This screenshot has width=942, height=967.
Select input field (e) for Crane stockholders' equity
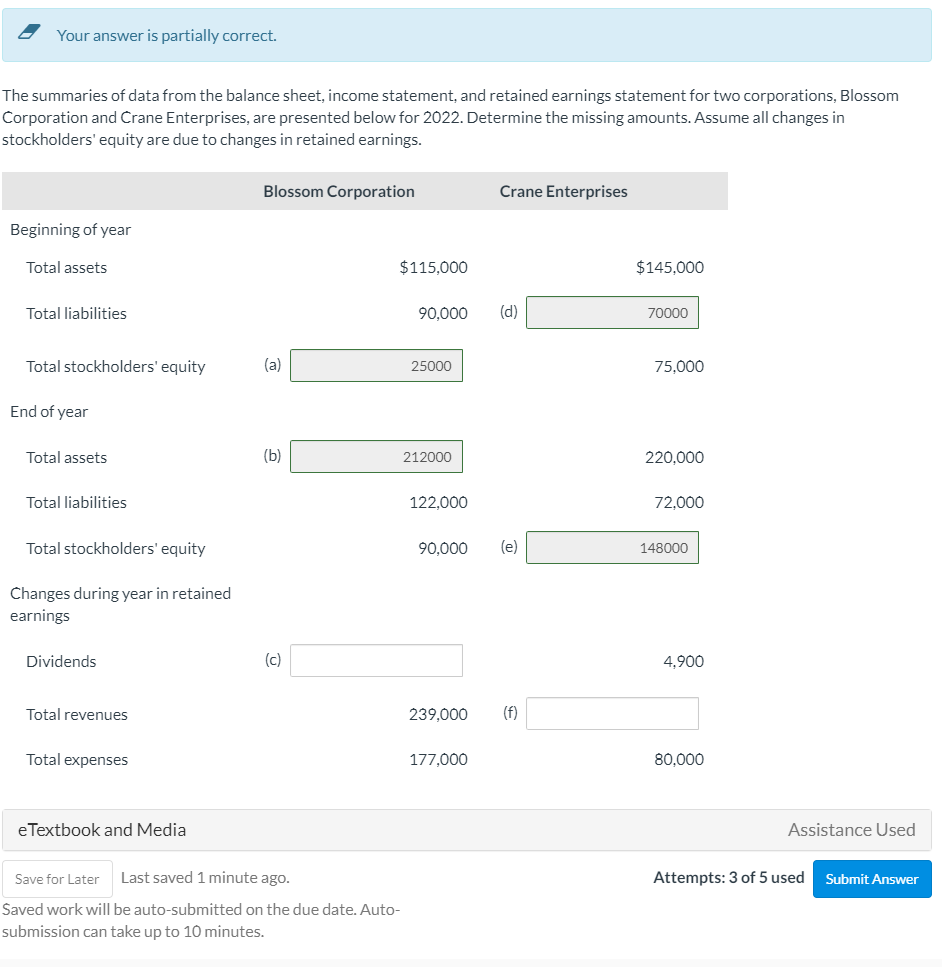click(x=612, y=547)
